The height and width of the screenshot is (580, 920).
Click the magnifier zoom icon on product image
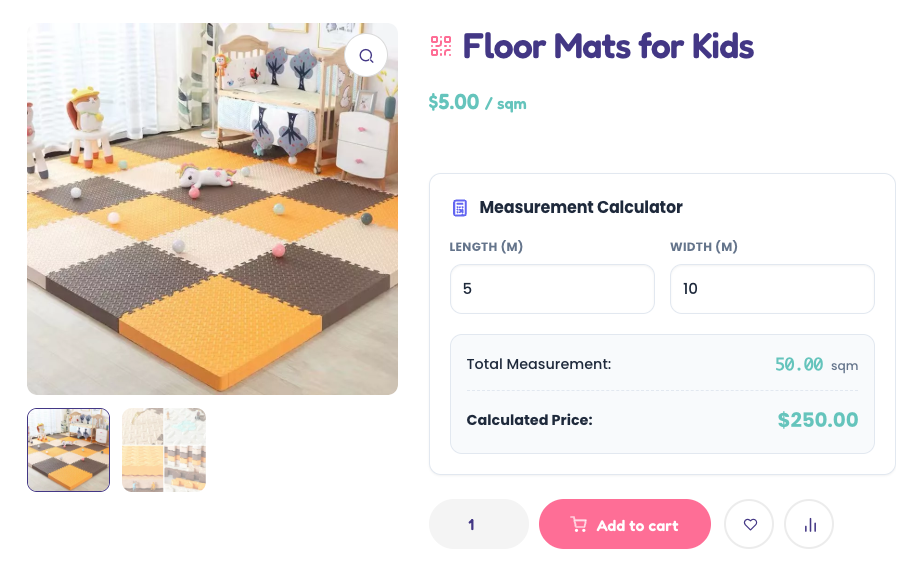coord(366,56)
